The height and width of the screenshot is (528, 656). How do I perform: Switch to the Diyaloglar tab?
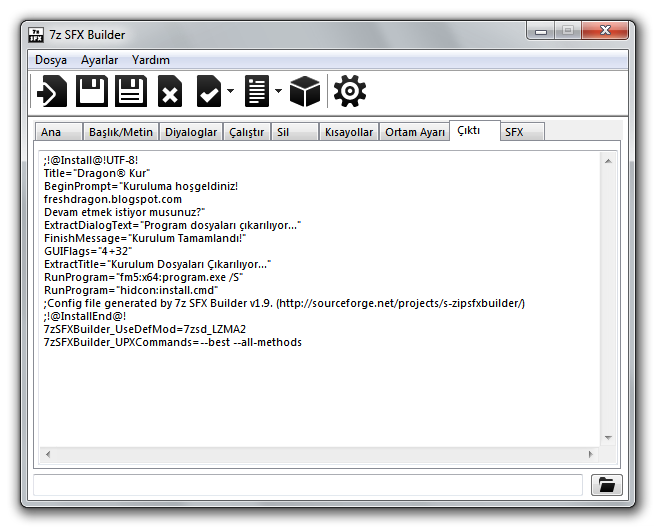(191, 132)
